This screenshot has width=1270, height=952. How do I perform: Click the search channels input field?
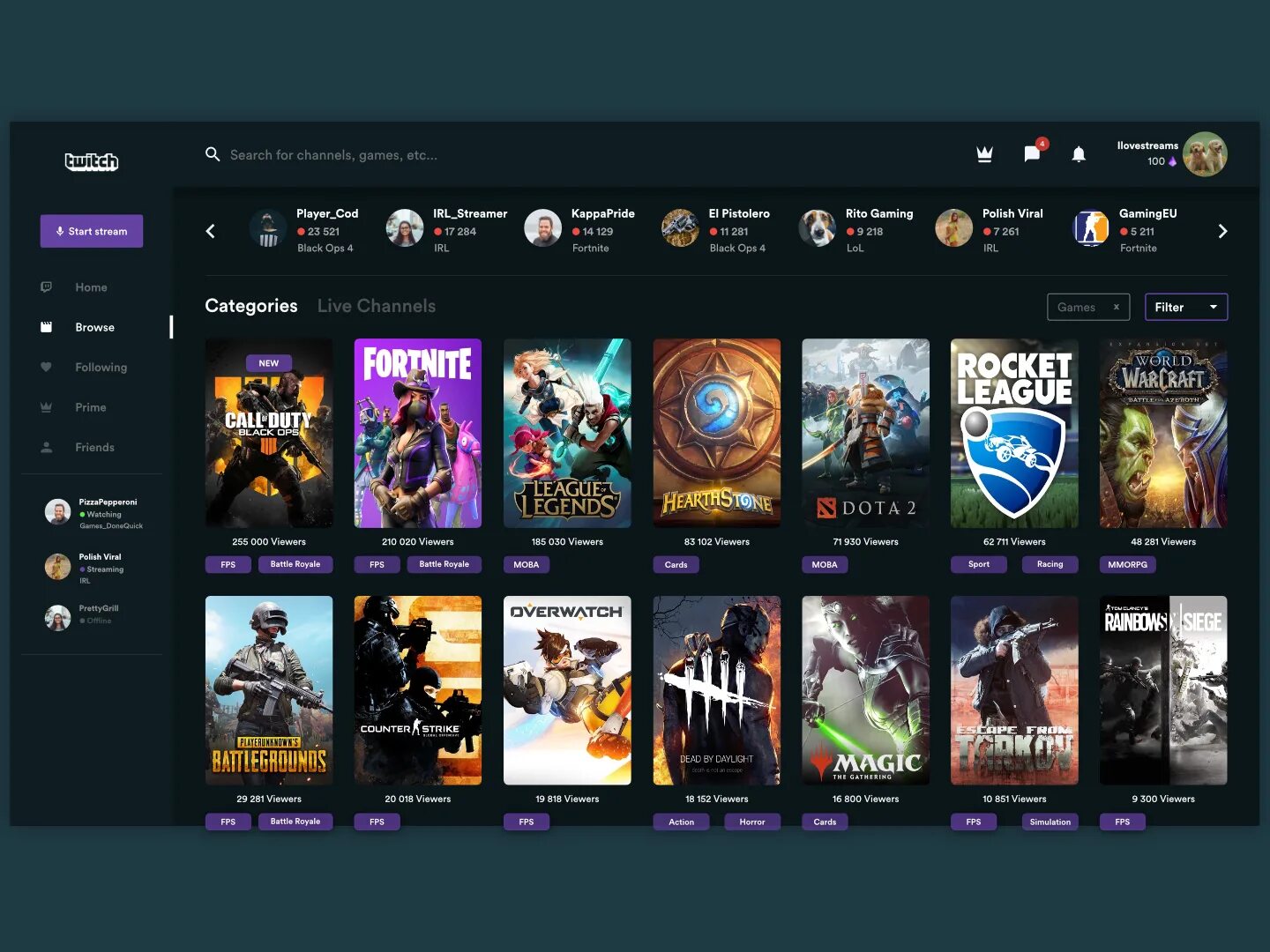(x=333, y=155)
